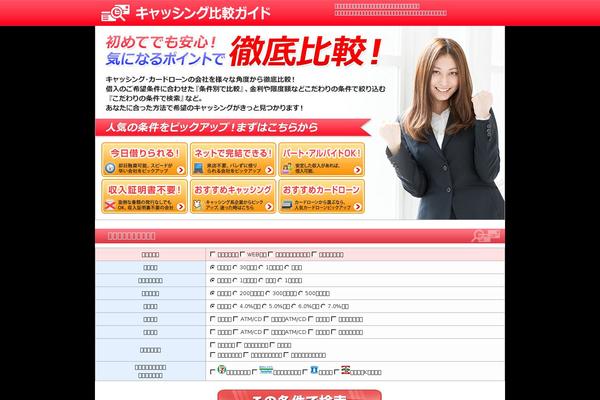Viewport: 600px width, 400px height.
Task: Open the 収入証明書不要! banner title
Action: point(145,190)
